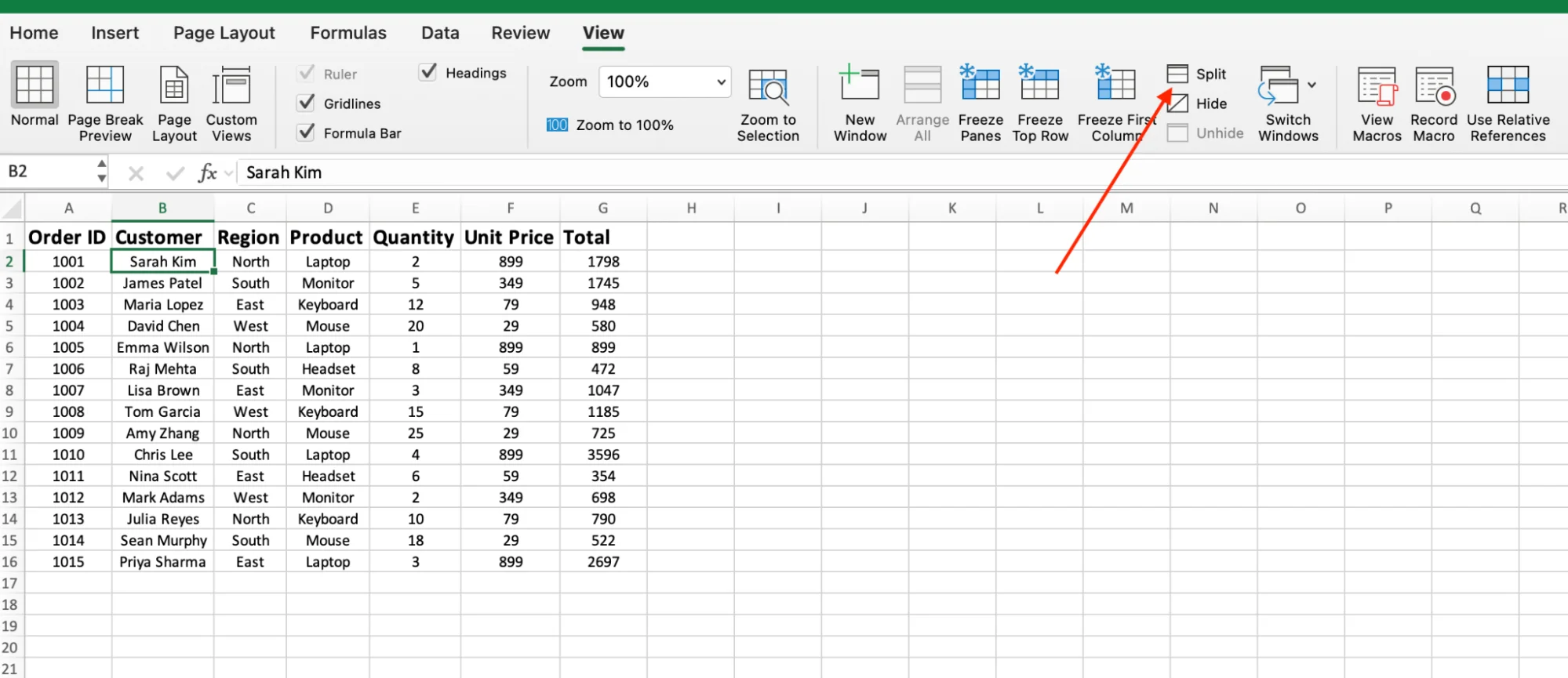1568x678 pixels.
Task: Switch to Page Layout view
Action: [174, 103]
